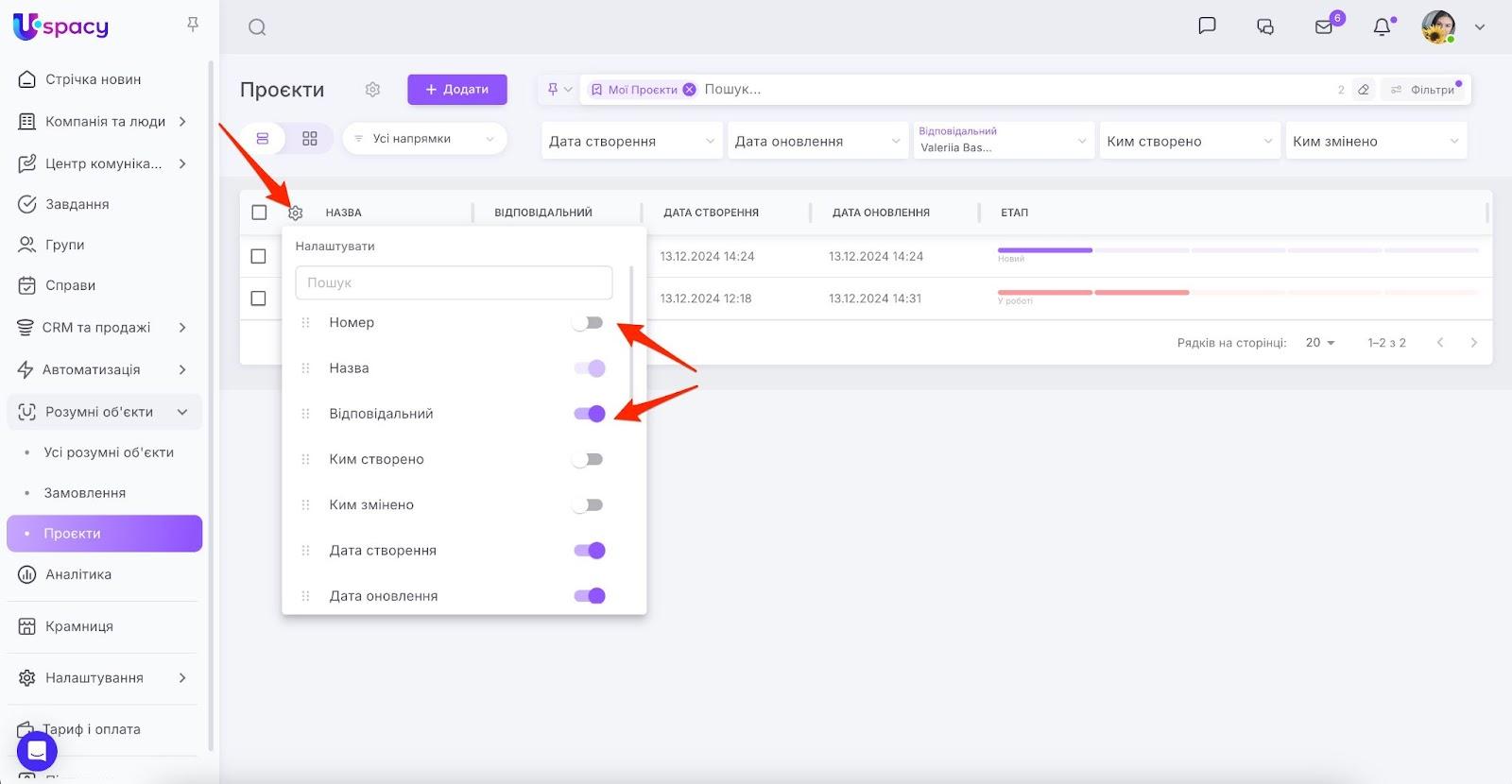The image size is (1512, 784).
Task: Go to Аналітика in the sidebar
Action: pyautogui.click(x=78, y=574)
